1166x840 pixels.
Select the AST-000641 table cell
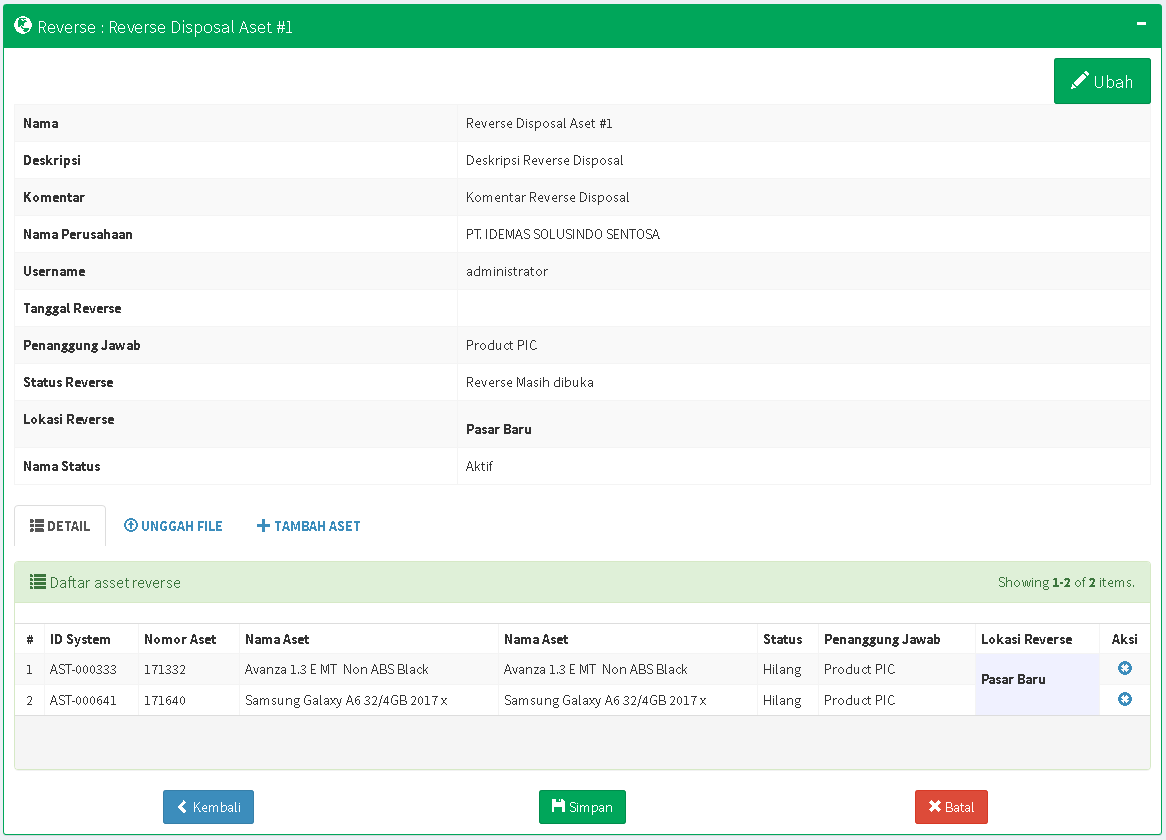coord(83,700)
